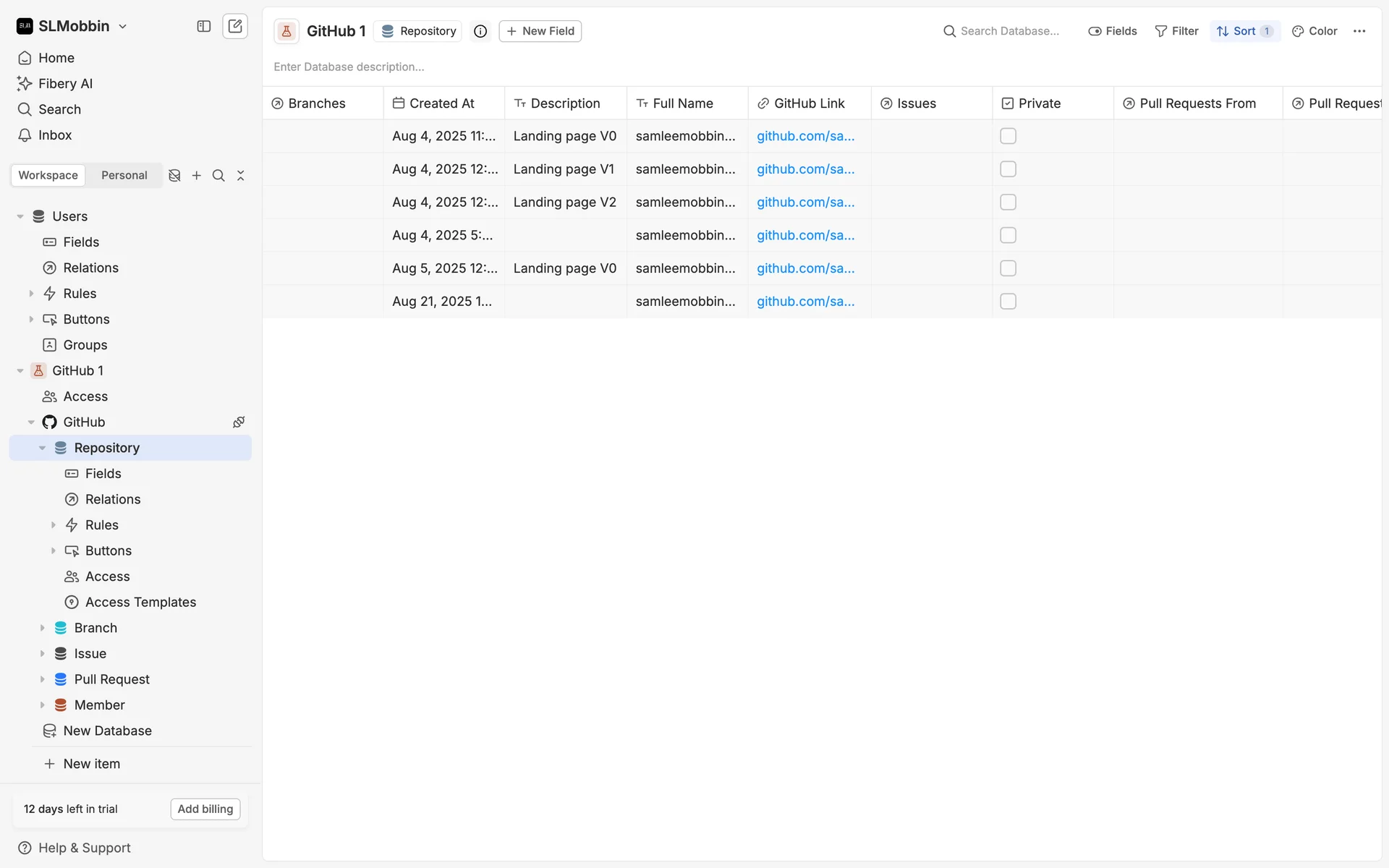
Task: Focus the Search Database input field
Action: [1009, 31]
